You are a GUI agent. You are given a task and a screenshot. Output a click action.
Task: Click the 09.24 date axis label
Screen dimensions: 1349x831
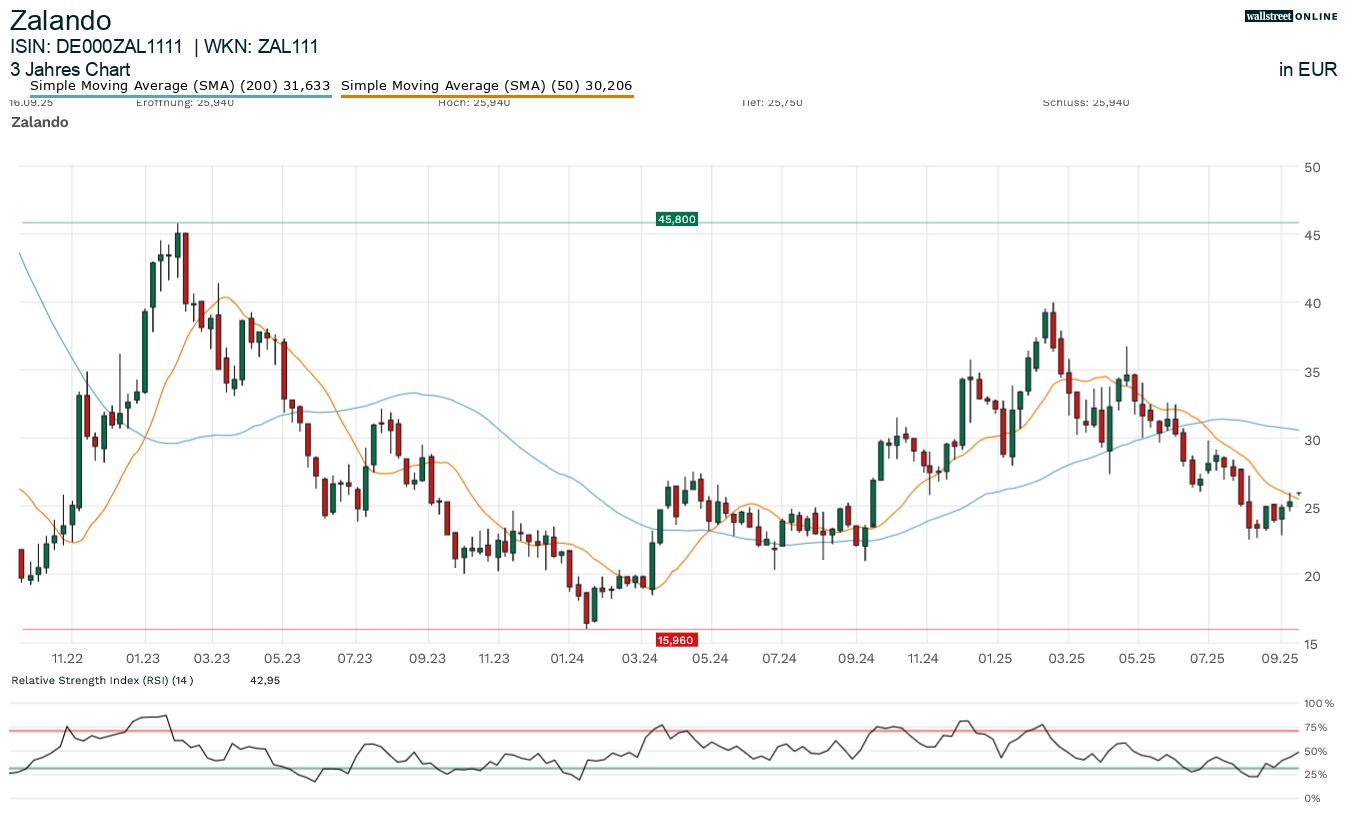pos(856,659)
